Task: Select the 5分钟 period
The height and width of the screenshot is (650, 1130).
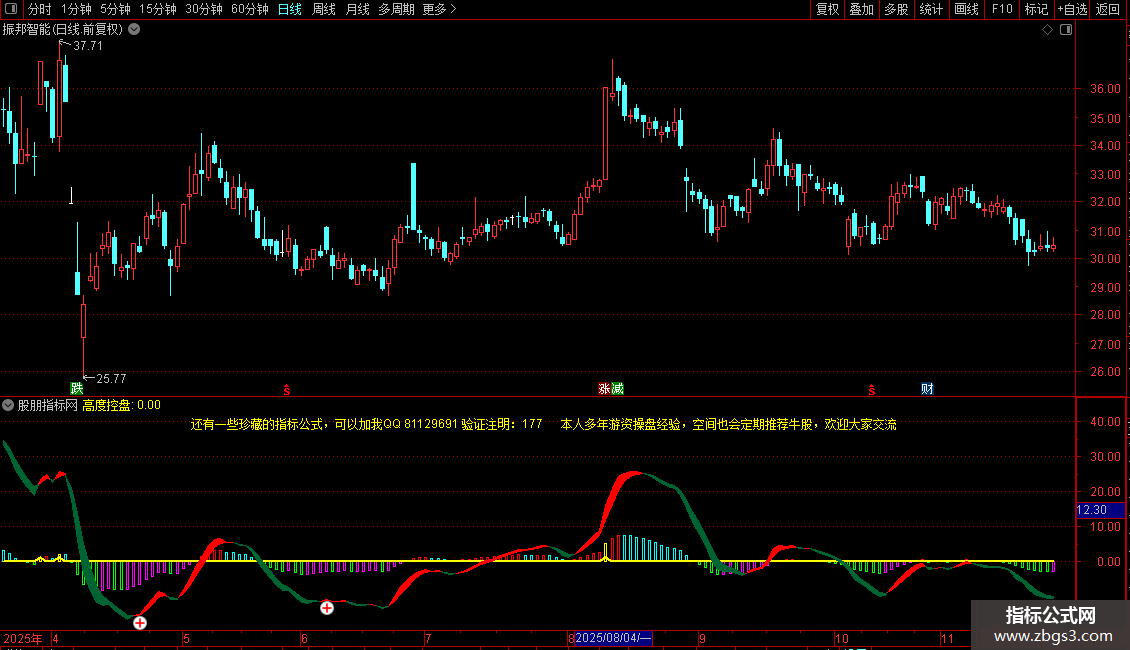Action: pyautogui.click(x=115, y=9)
